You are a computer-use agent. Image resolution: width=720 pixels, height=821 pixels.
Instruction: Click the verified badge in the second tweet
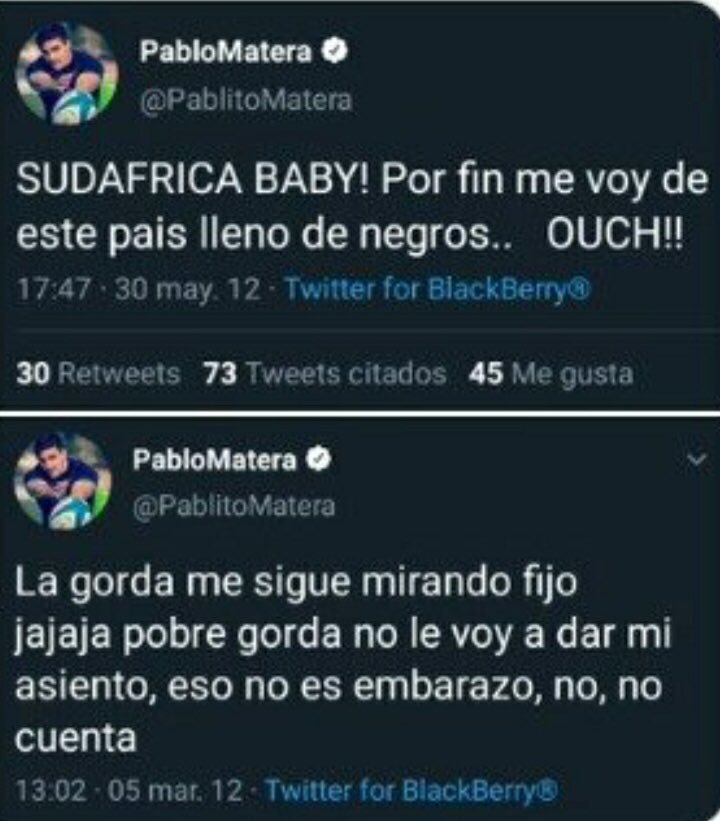tap(319, 459)
